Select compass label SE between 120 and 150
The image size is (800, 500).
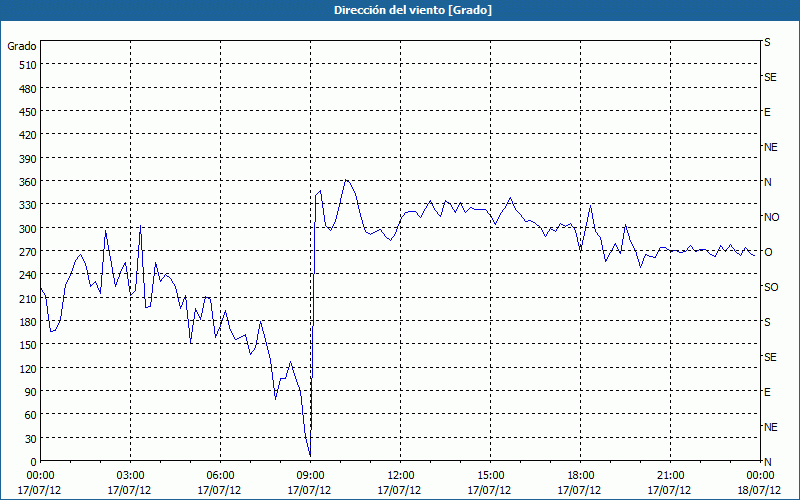click(x=770, y=357)
